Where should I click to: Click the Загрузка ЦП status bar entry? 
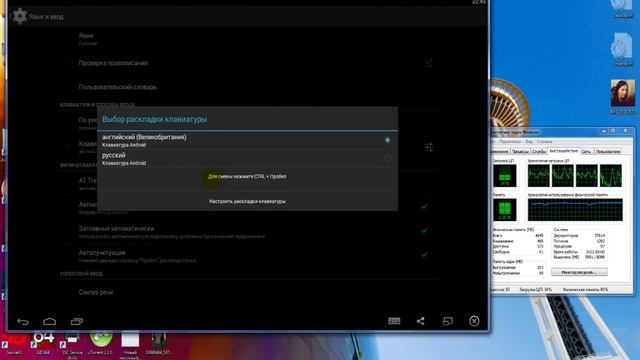pos(535,289)
